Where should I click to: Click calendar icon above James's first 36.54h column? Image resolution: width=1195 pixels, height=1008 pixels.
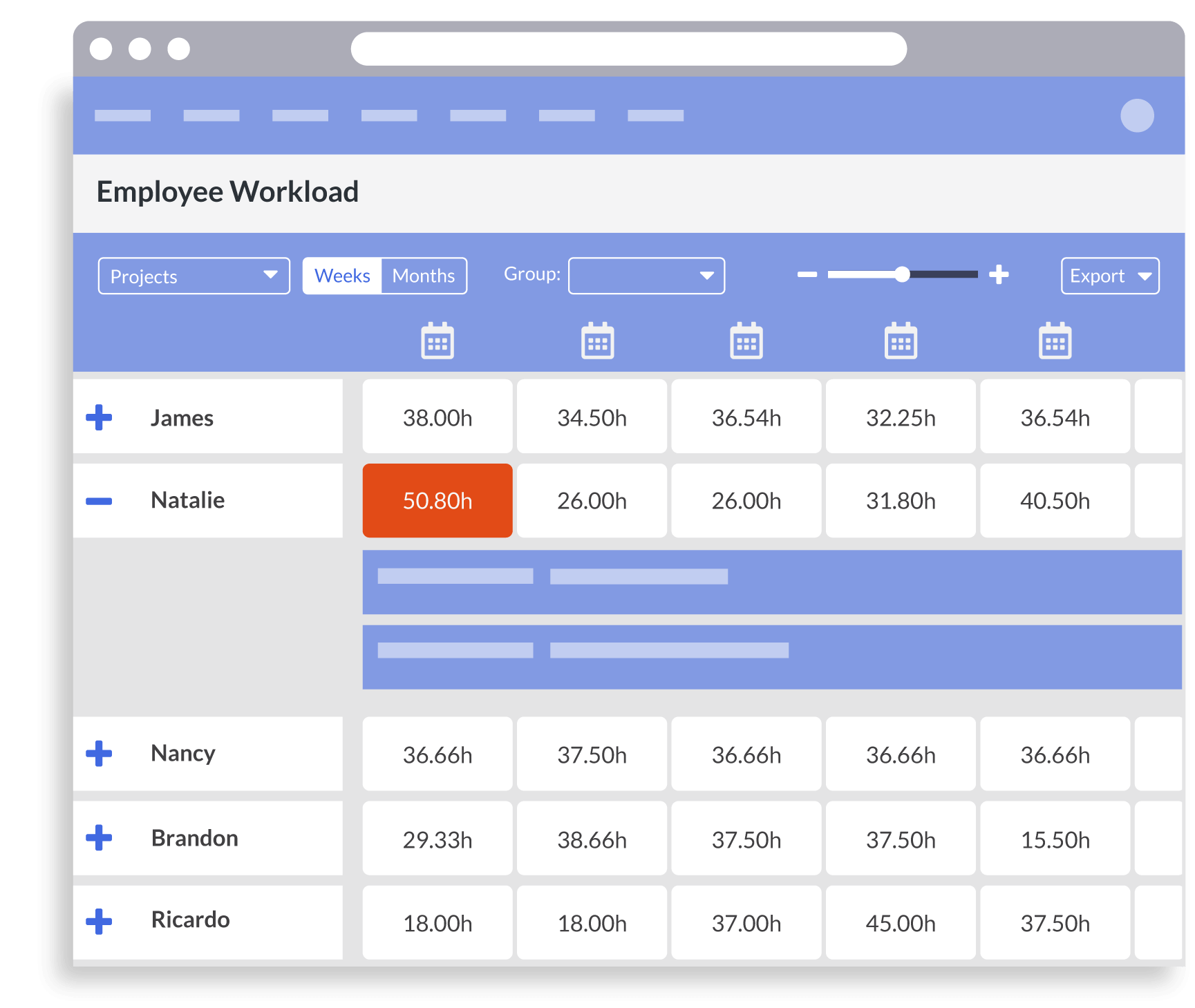tap(746, 341)
